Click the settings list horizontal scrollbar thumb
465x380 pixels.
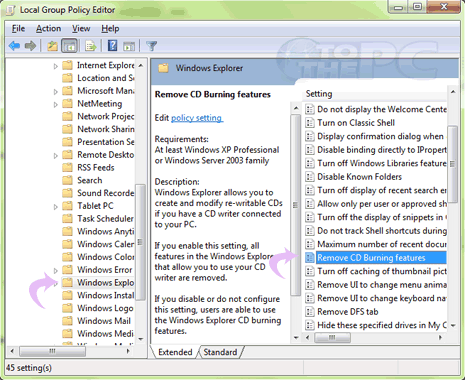click(332, 338)
